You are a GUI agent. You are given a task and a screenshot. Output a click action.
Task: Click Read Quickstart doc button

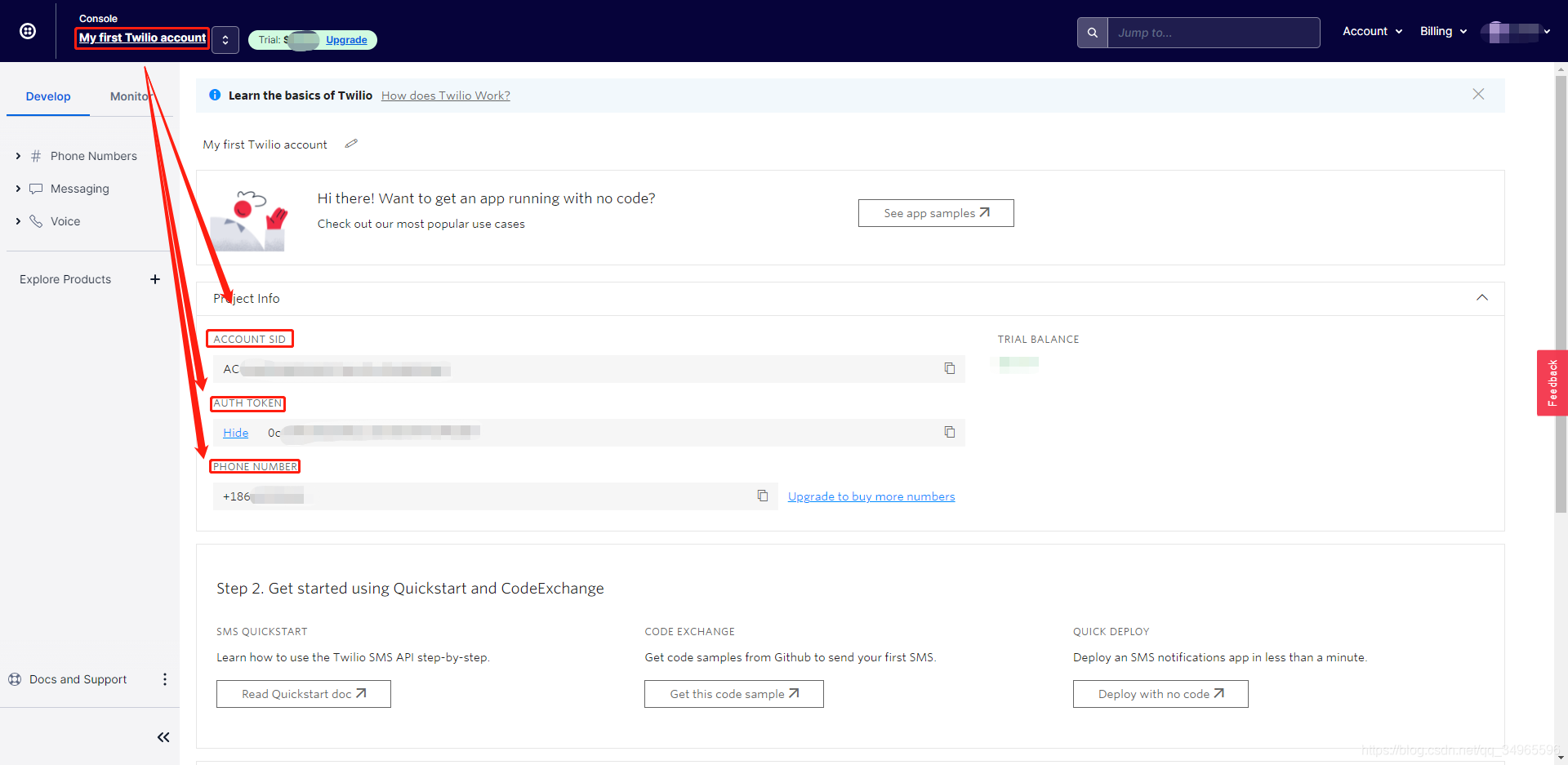coord(304,694)
